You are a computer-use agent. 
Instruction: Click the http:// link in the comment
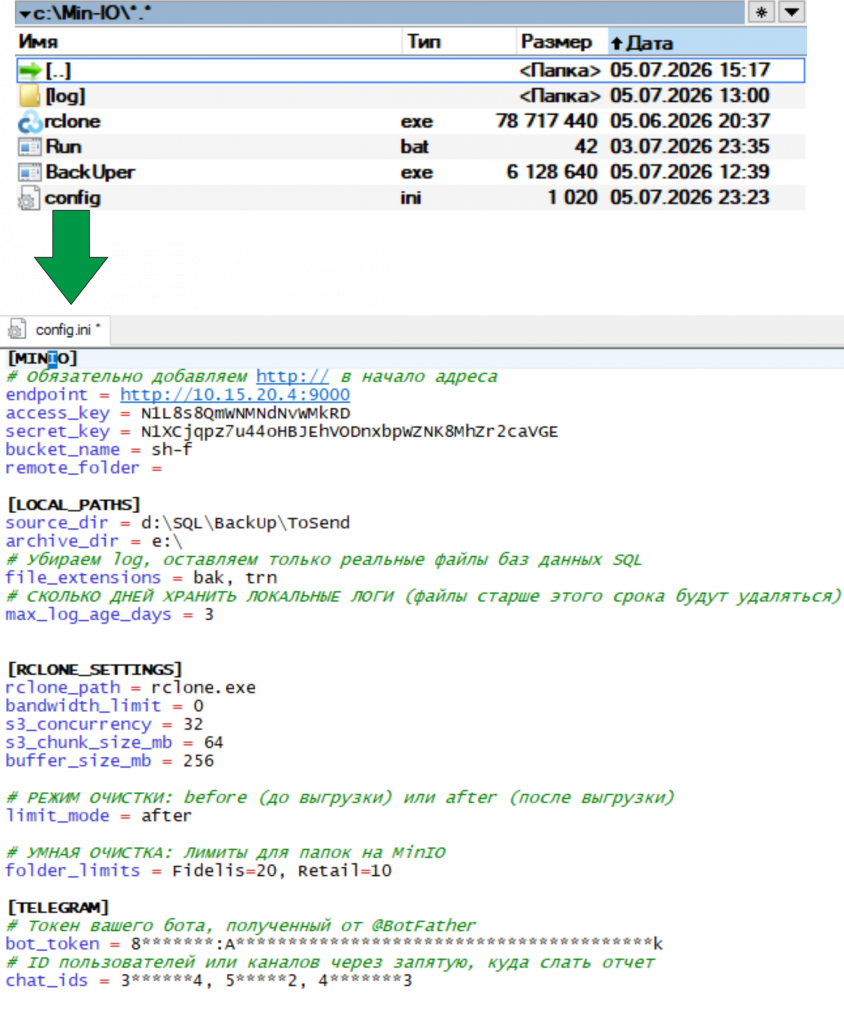pyautogui.click(x=292, y=377)
